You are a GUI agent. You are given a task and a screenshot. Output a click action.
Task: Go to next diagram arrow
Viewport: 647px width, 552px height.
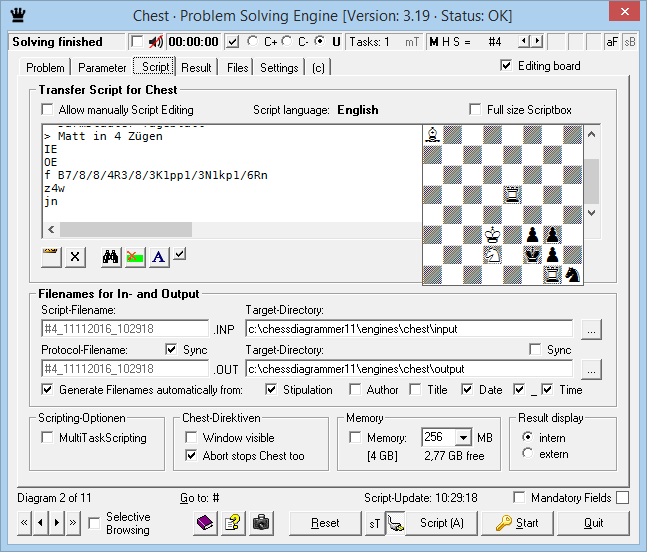coord(57,523)
